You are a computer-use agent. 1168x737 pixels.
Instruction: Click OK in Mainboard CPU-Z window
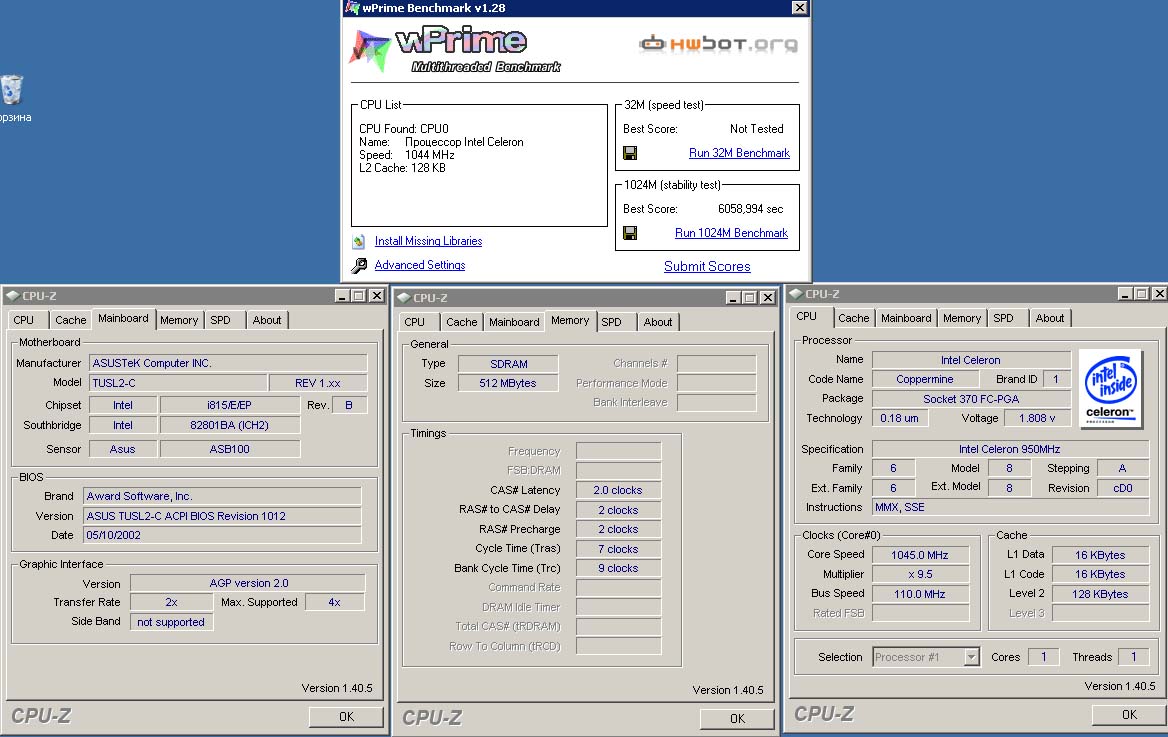tap(346, 716)
